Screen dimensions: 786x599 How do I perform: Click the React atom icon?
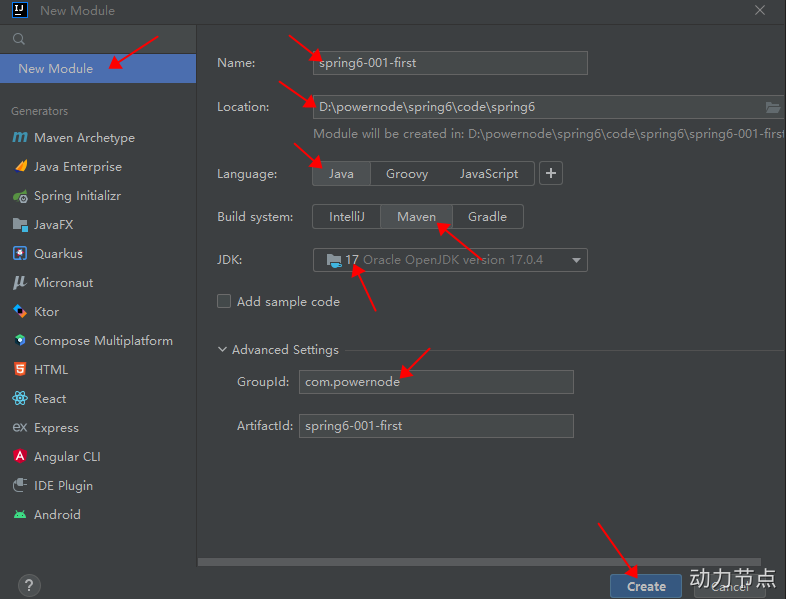coord(20,398)
